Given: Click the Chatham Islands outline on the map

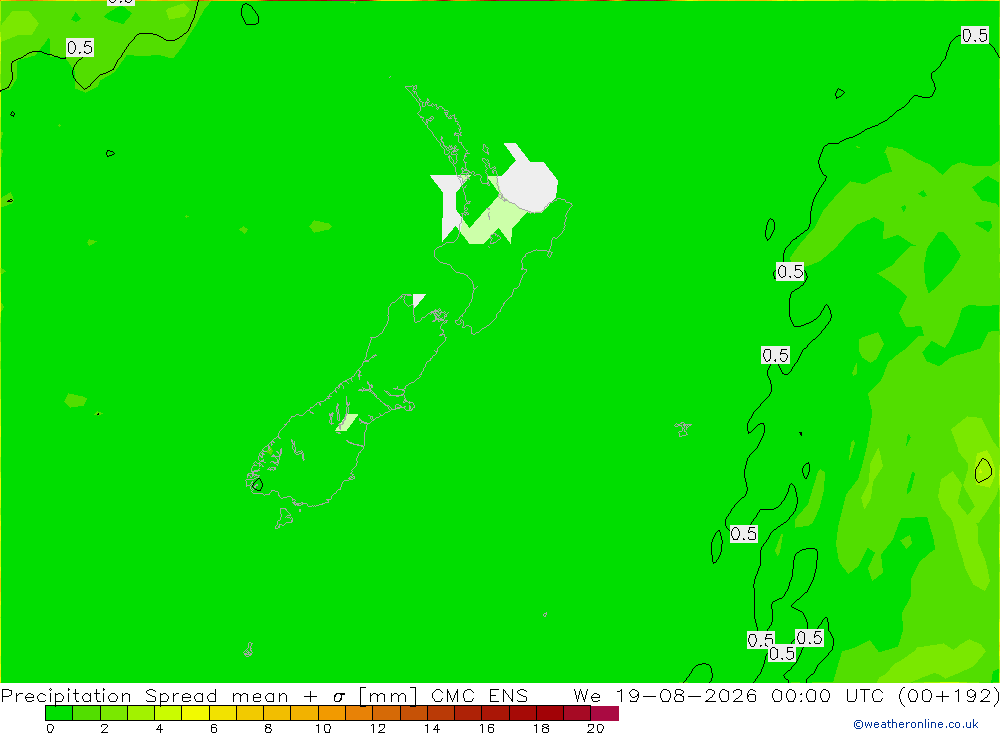Looking at the screenshot, I should tap(683, 429).
